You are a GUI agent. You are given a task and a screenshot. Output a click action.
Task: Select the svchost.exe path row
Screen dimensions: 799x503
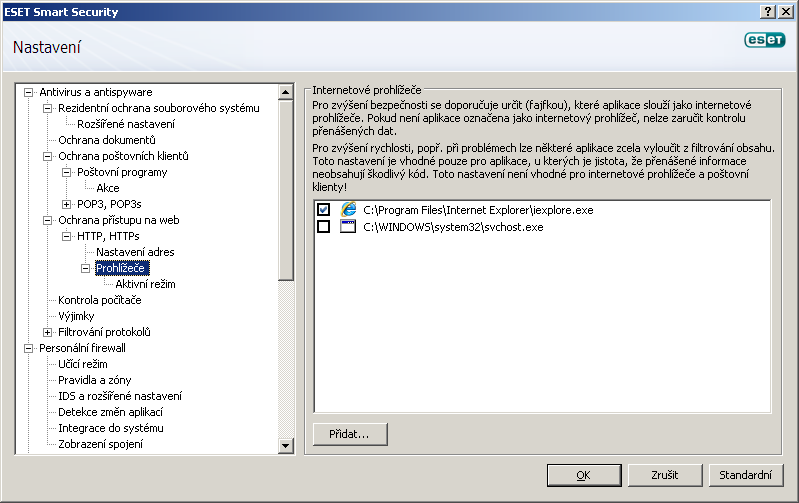point(453,227)
